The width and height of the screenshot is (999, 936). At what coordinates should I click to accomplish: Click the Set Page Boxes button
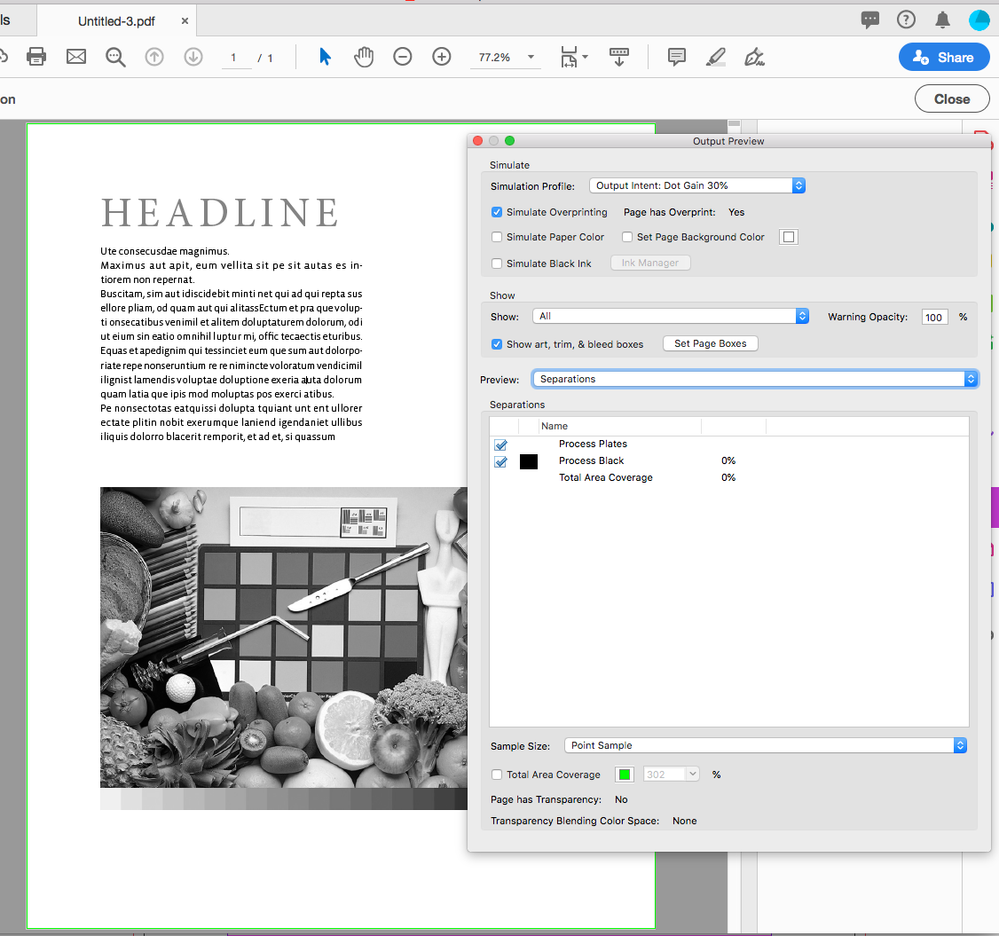pos(710,343)
